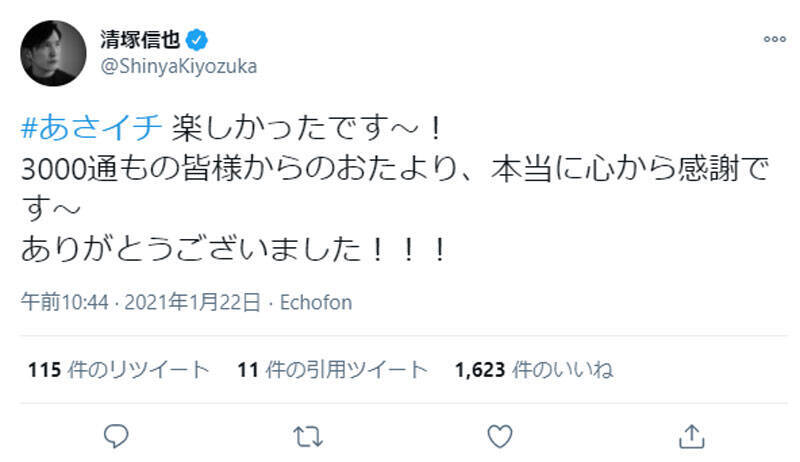The height and width of the screenshot is (462, 800).
Task: Open the profile avatar photo
Action: pyautogui.click(x=53, y=53)
